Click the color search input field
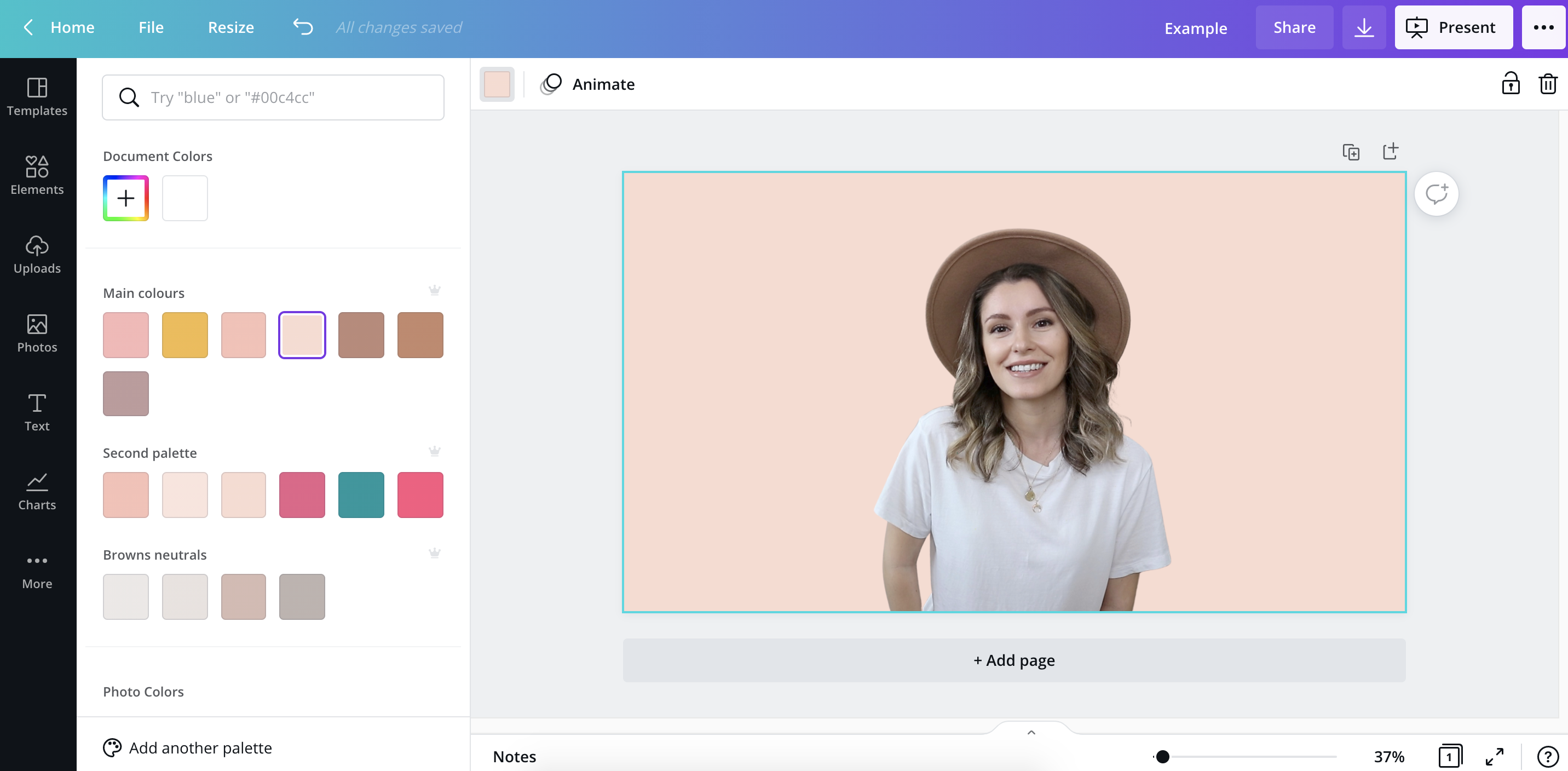 (x=273, y=97)
